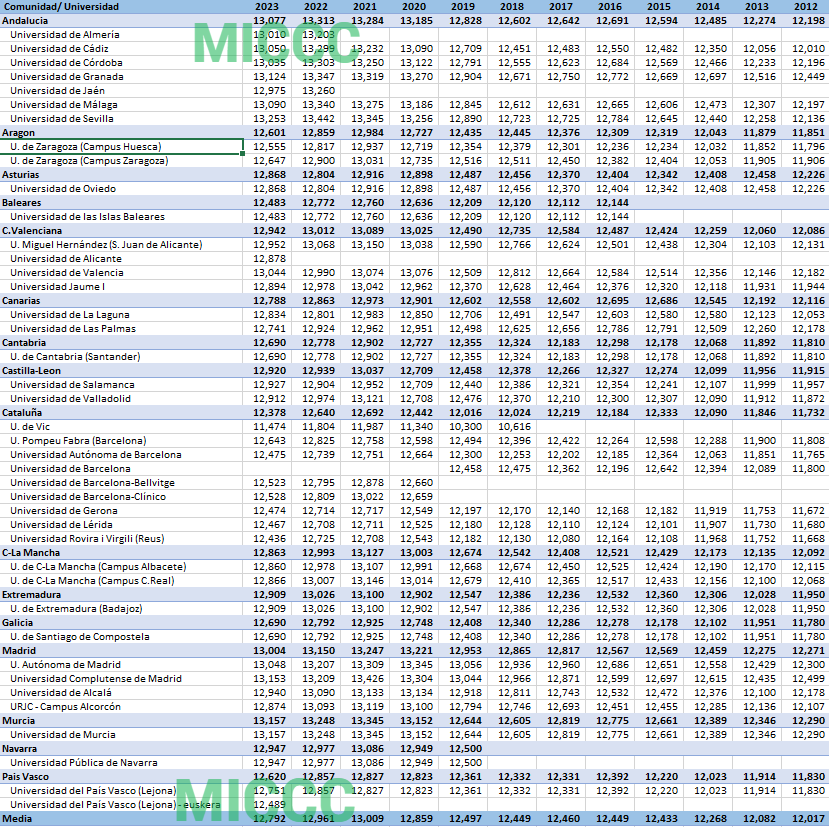Click the U. Autónoma de Madrid label
Viewport: 829px width, 827px height.
(x=66, y=665)
